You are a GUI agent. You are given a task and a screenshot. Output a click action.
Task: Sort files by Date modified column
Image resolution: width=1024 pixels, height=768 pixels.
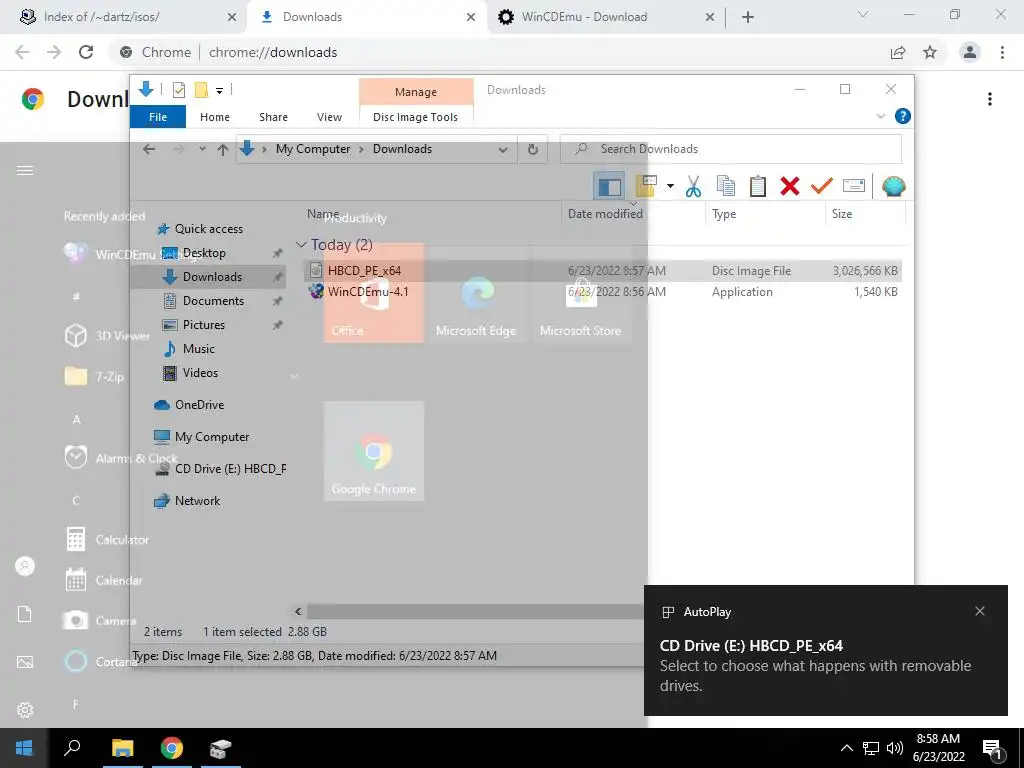click(605, 214)
